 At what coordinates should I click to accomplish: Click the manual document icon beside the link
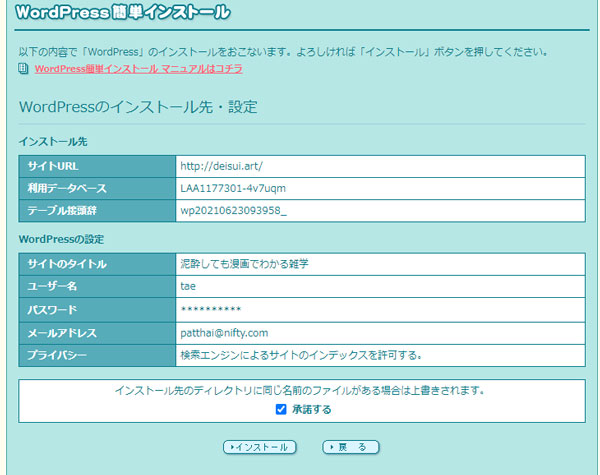pos(24,69)
